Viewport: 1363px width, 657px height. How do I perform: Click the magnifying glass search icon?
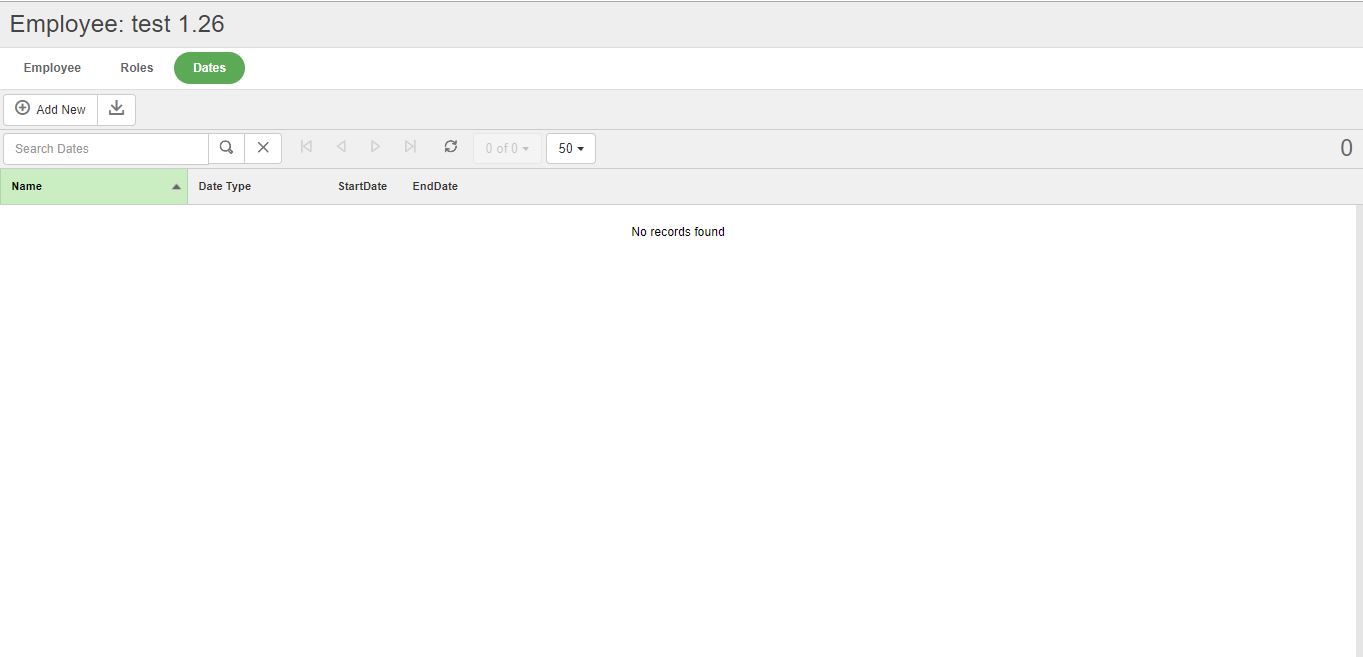point(227,148)
